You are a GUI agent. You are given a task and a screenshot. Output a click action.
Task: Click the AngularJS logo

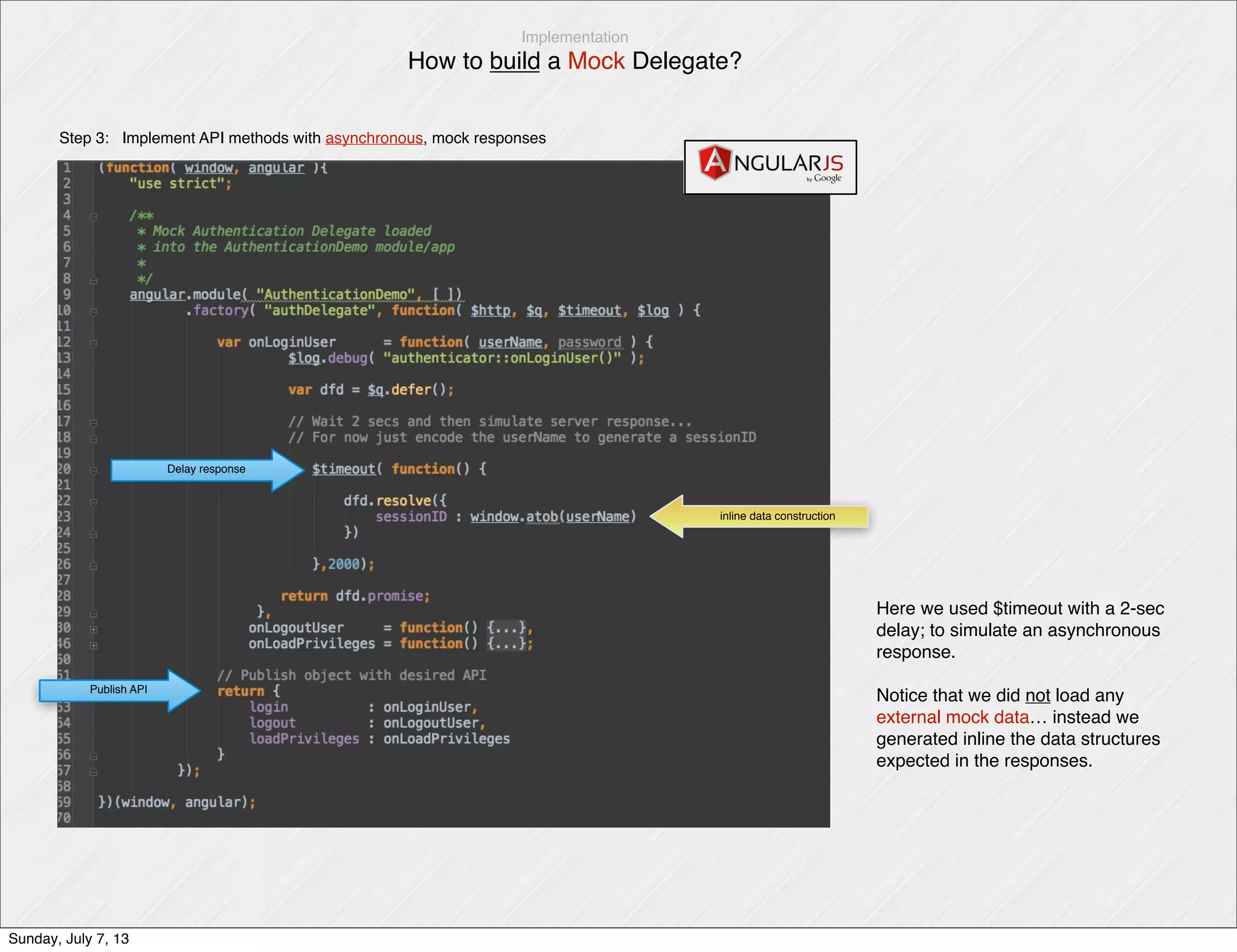tap(770, 167)
